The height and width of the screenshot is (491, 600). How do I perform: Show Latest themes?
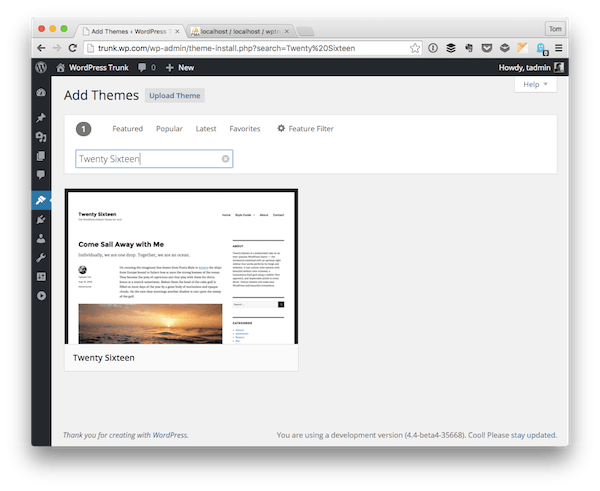(206, 129)
